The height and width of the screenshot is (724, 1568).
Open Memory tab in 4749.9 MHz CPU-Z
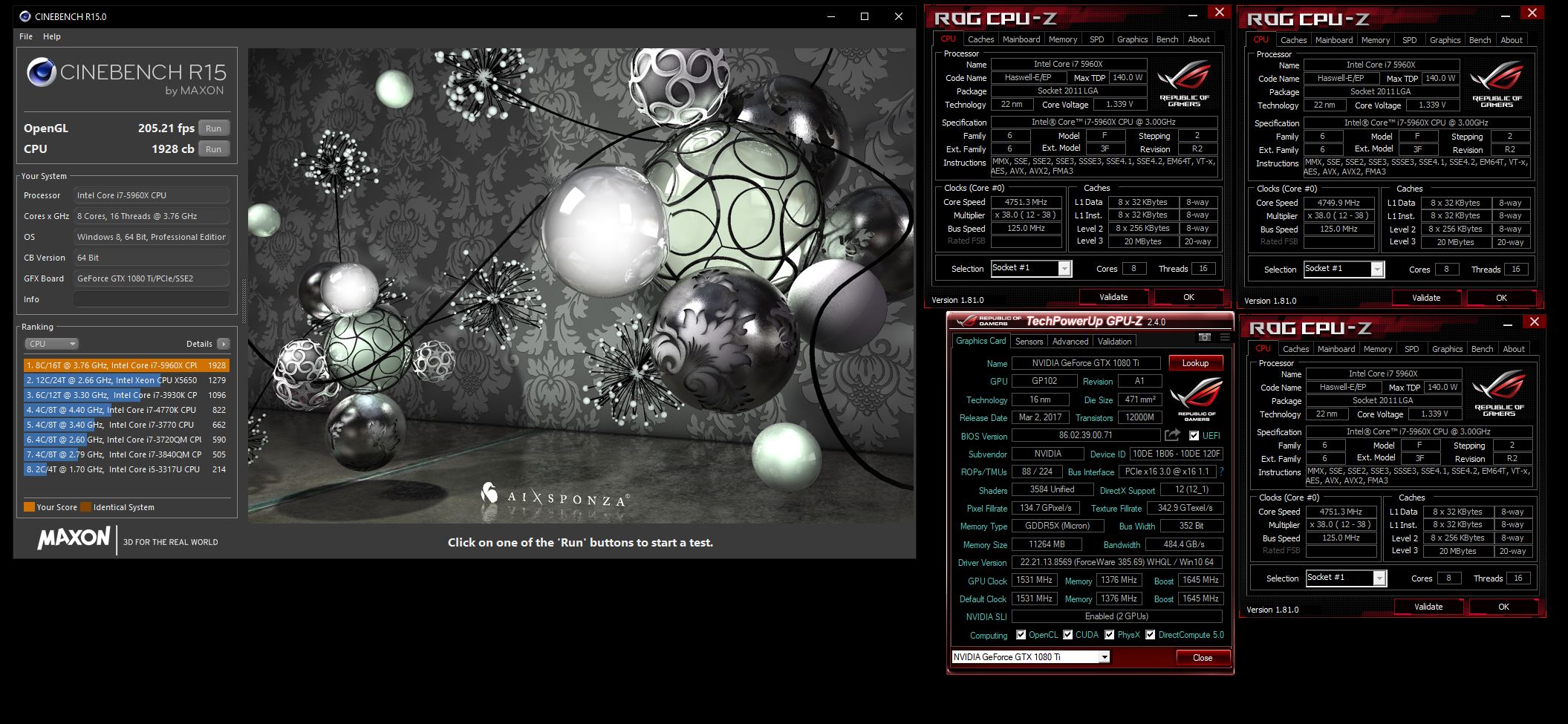coord(1376,40)
